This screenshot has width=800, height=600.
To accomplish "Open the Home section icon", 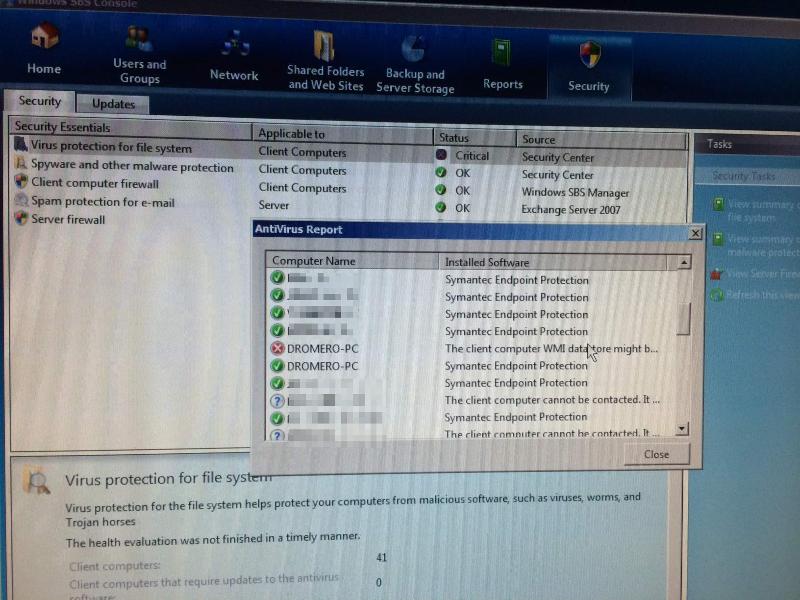I will pyautogui.click(x=44, y=37).
